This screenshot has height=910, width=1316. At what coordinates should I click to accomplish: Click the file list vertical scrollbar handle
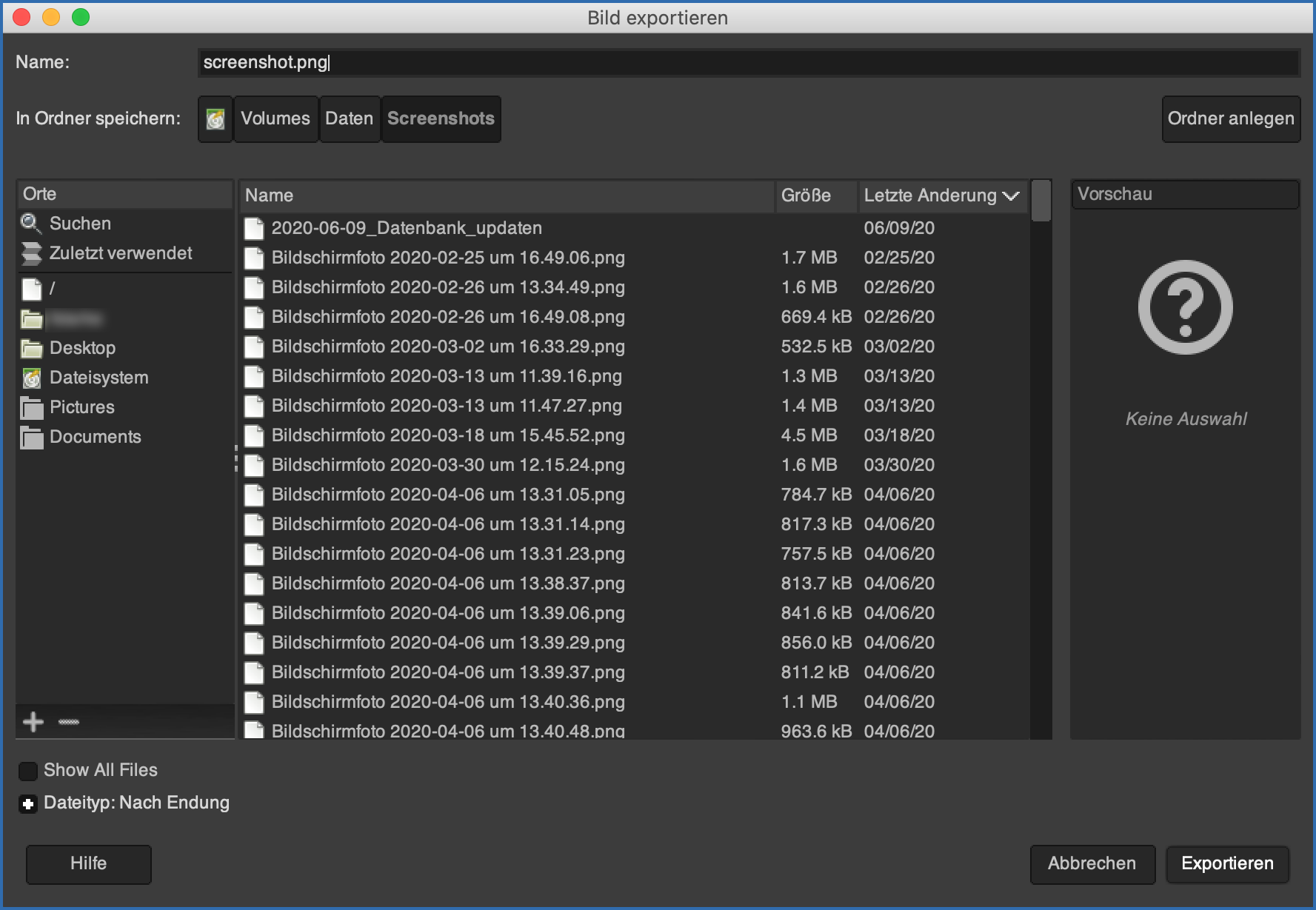[x=1041, y=201]
